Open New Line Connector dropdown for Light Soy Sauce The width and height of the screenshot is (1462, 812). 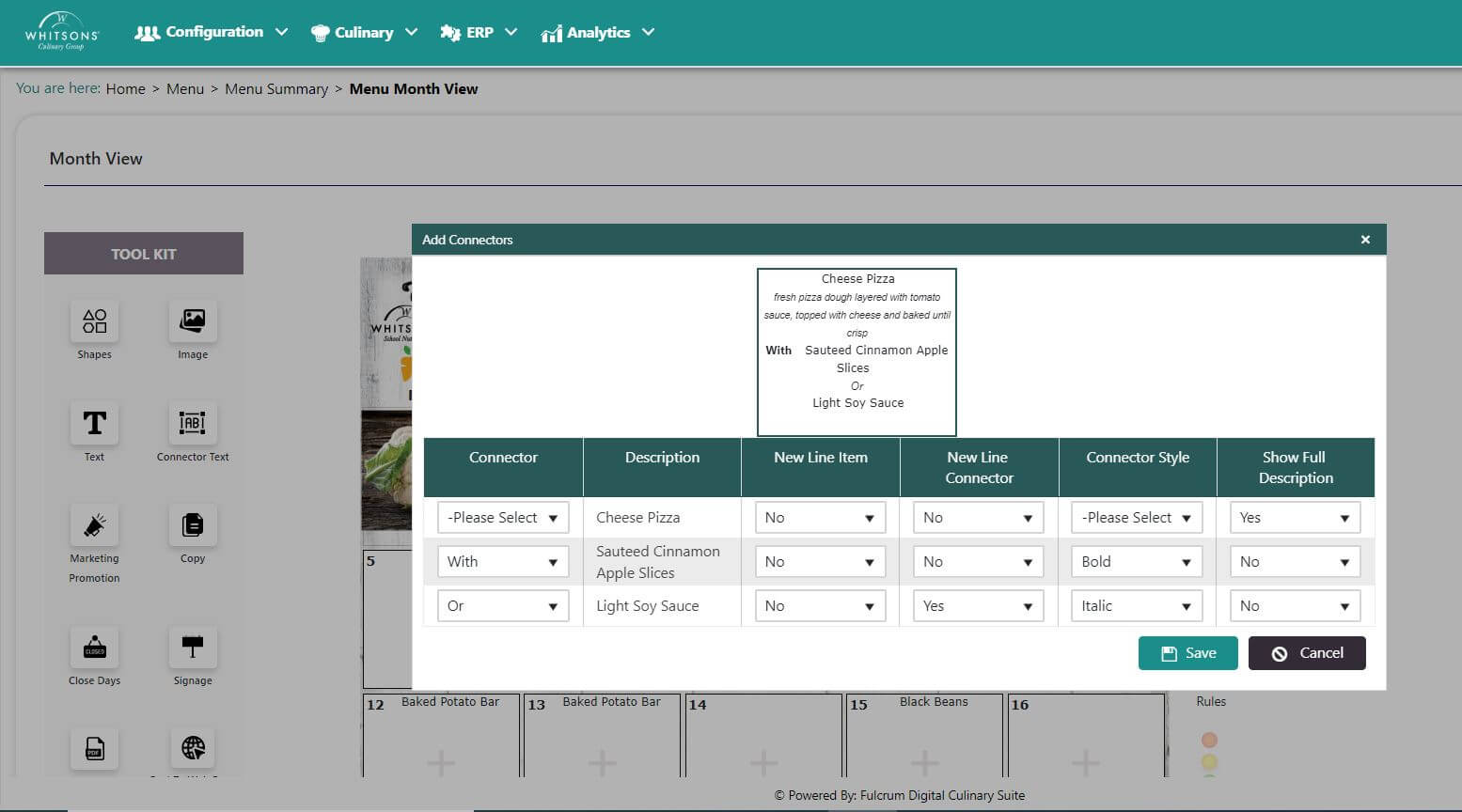(978, 606)
